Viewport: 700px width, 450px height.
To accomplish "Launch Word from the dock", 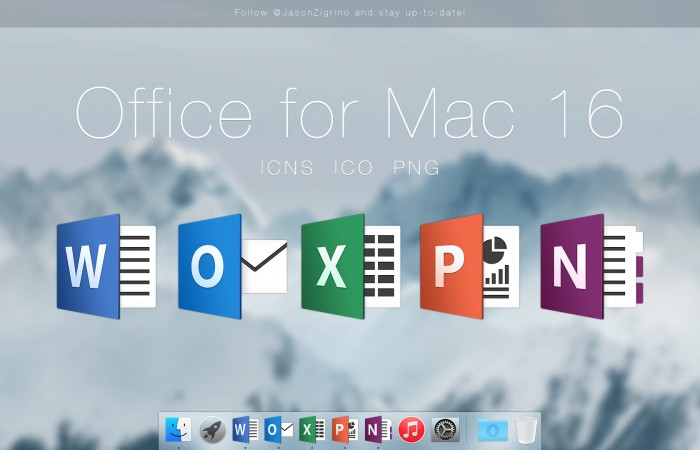I will (246, 429).
